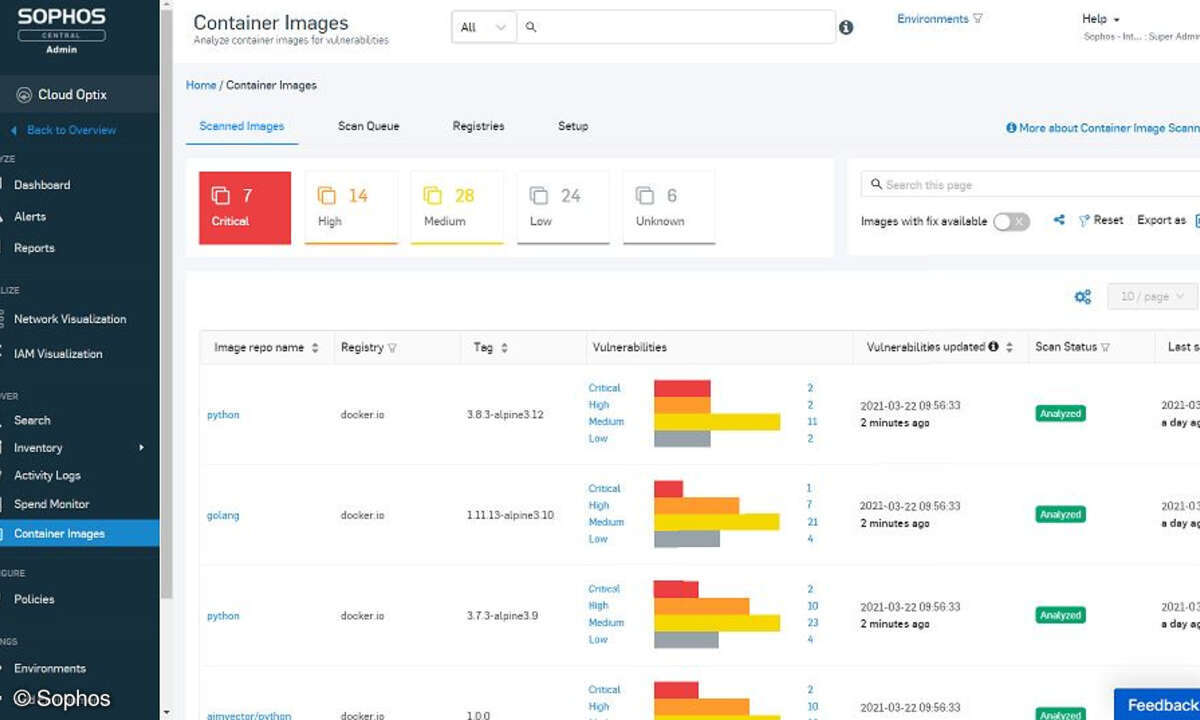Click orange High bar for python 3.7.3

(x=701, y=606)
